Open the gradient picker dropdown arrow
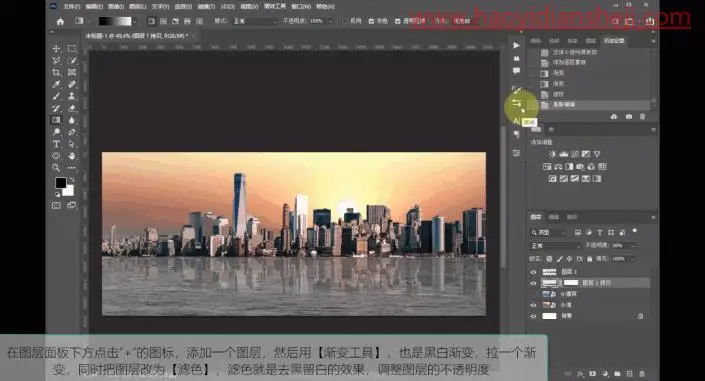The image size is (705, 381). [134, 21]
